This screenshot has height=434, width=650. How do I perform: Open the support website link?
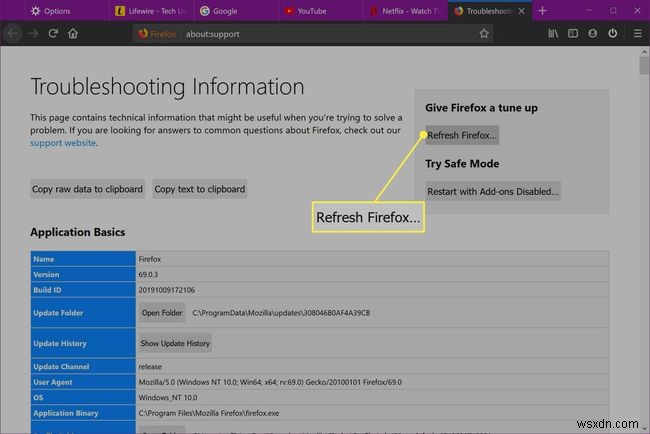(x=63, y=143)
